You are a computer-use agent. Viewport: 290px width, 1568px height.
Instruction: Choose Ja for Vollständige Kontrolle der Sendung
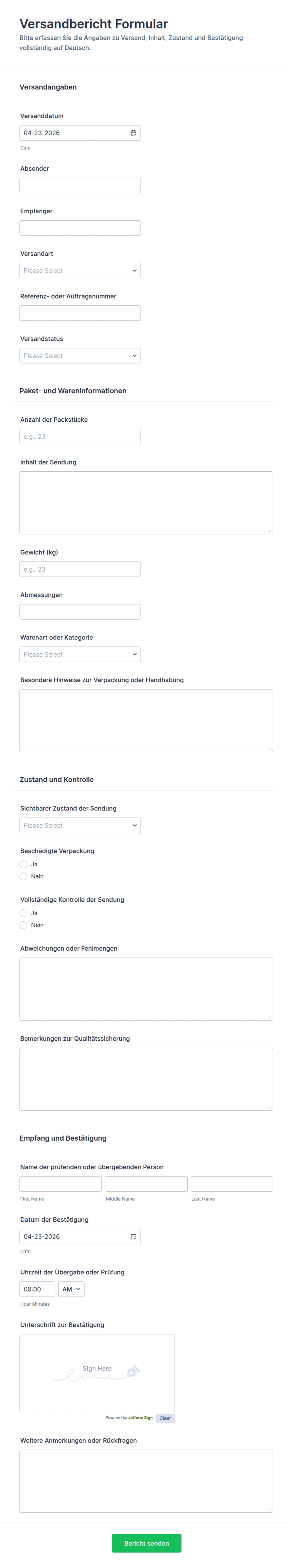click(24, 913)
